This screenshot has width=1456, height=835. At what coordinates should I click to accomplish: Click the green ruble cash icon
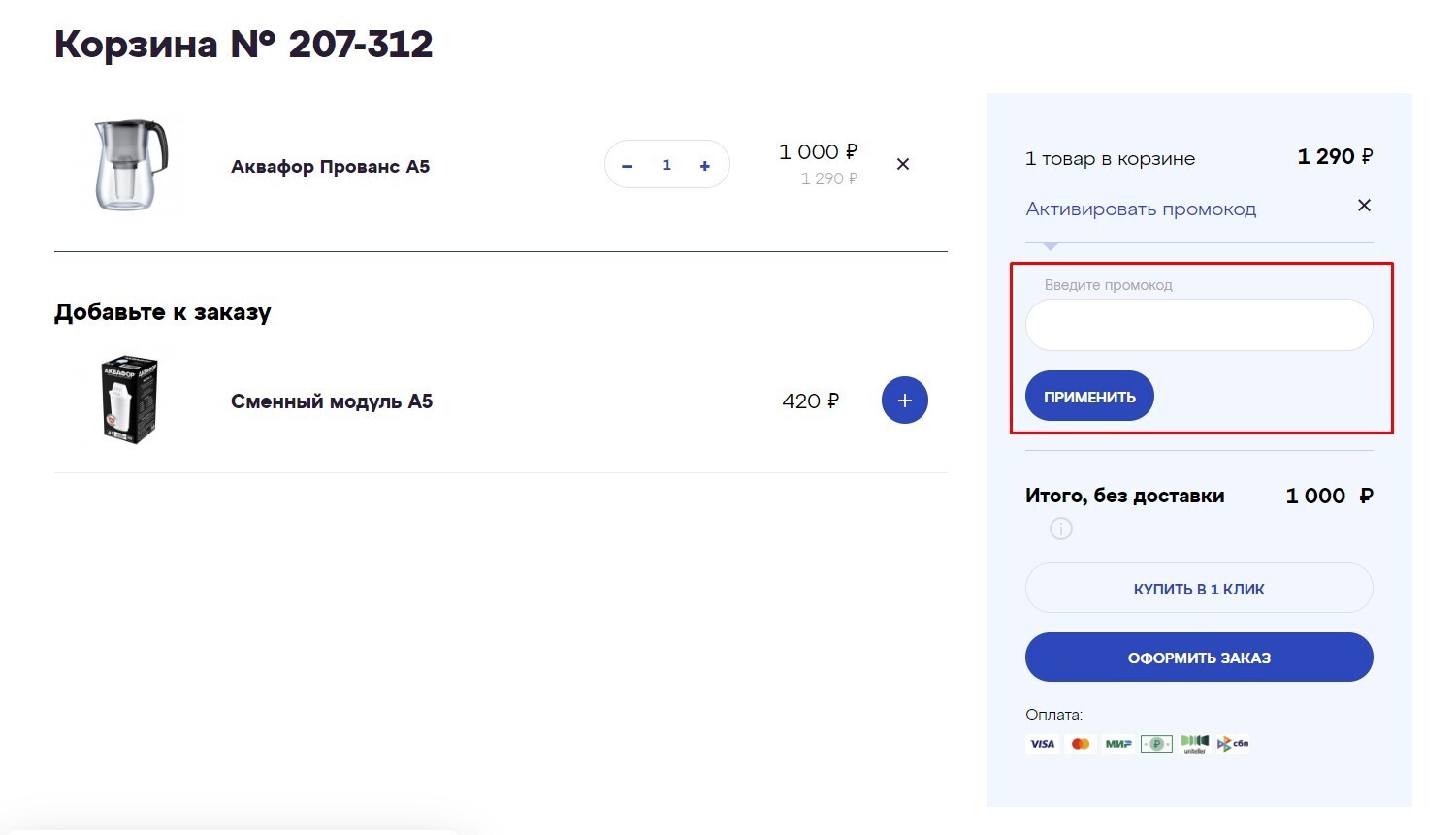(x=1156, y=744)
